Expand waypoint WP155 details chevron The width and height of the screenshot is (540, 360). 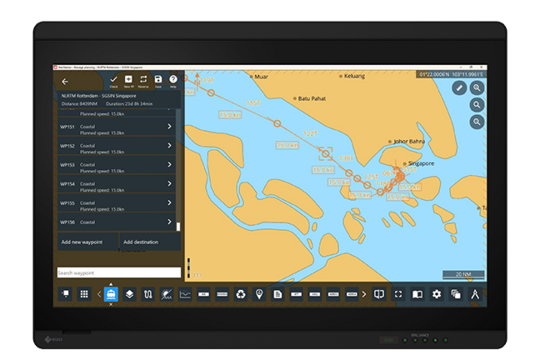pyautogui.click(x=169, y=203)
